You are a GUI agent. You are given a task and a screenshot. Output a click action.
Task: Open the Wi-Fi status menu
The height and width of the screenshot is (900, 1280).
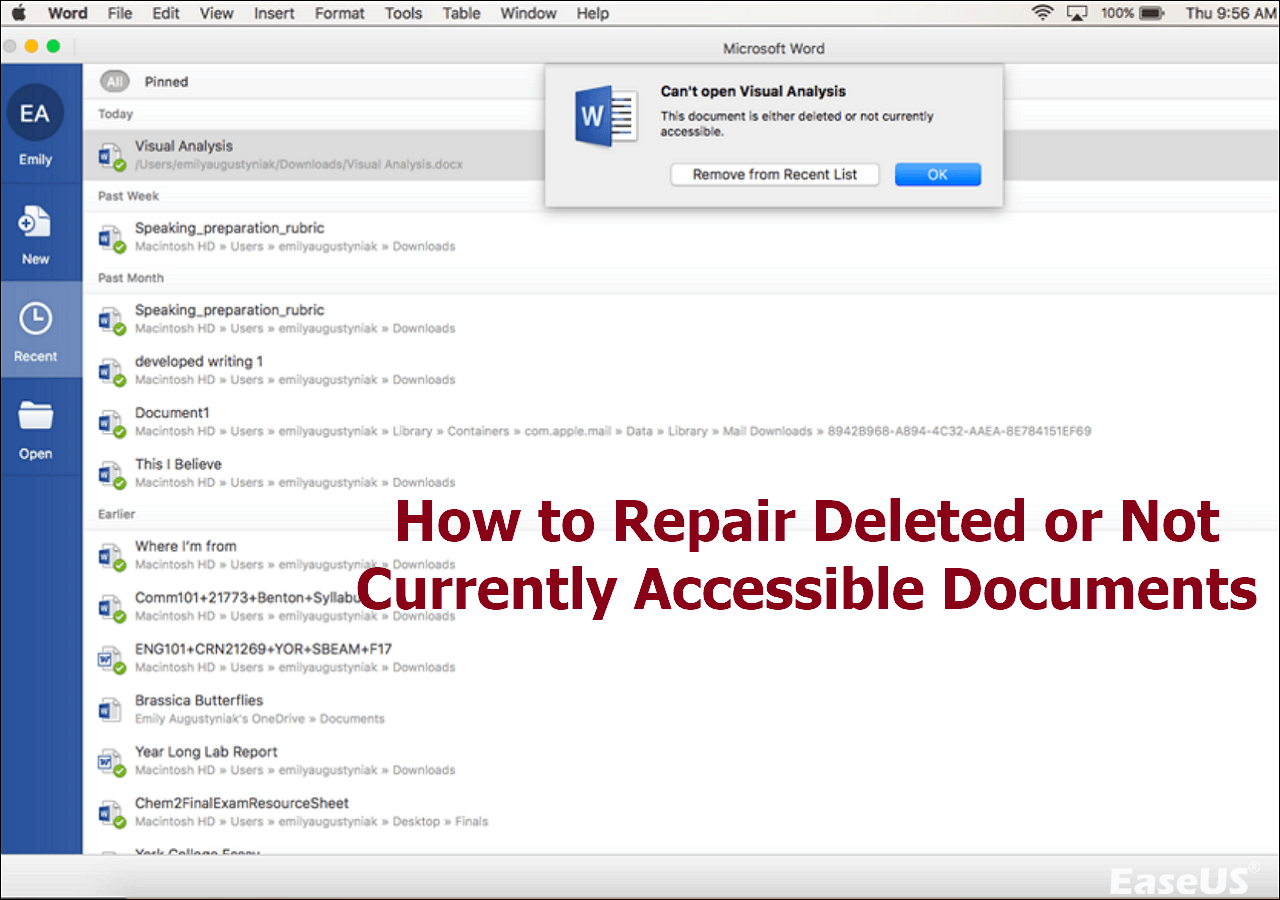pyautogui.click(x=1043, y=13)
